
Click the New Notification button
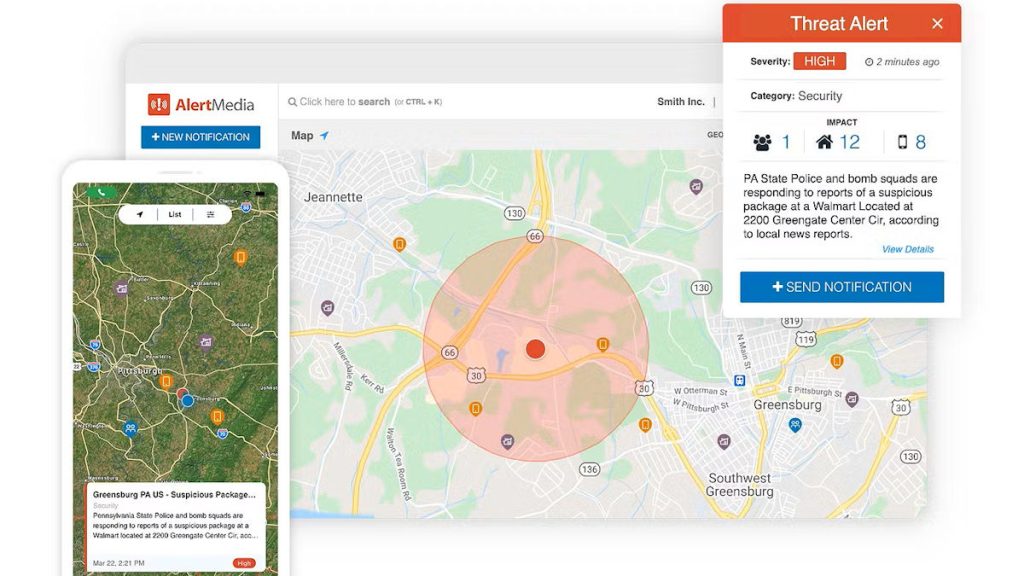coord(200,137)
